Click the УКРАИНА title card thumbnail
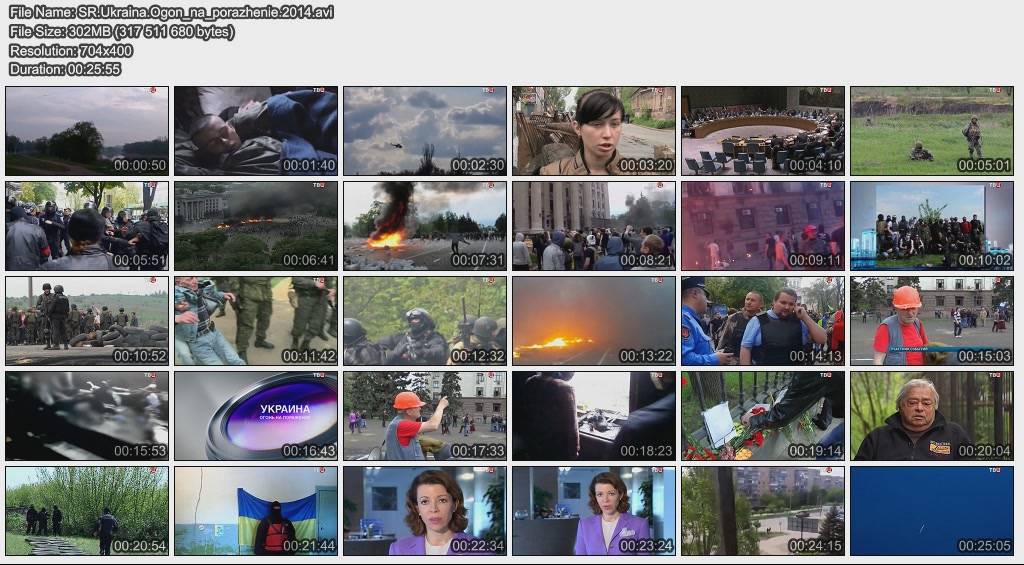This screenshot has width=1024, height=565. (256, 416)
